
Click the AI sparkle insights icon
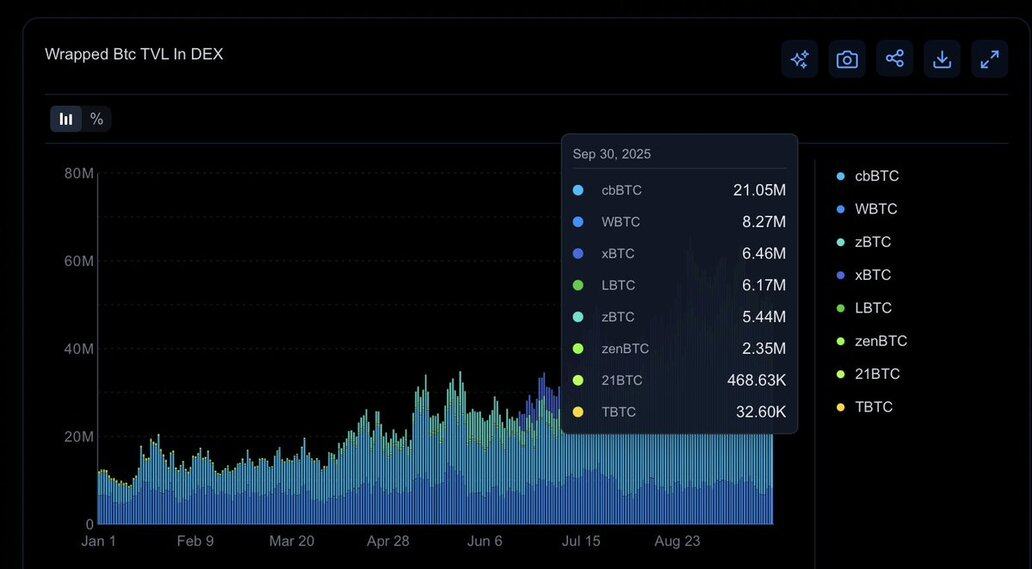(799, 59)
